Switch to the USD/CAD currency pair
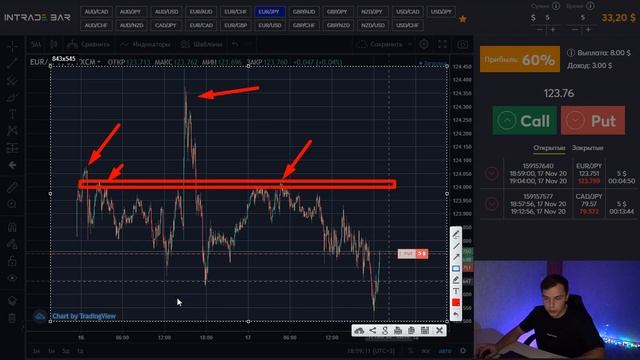 click(407, 12)
